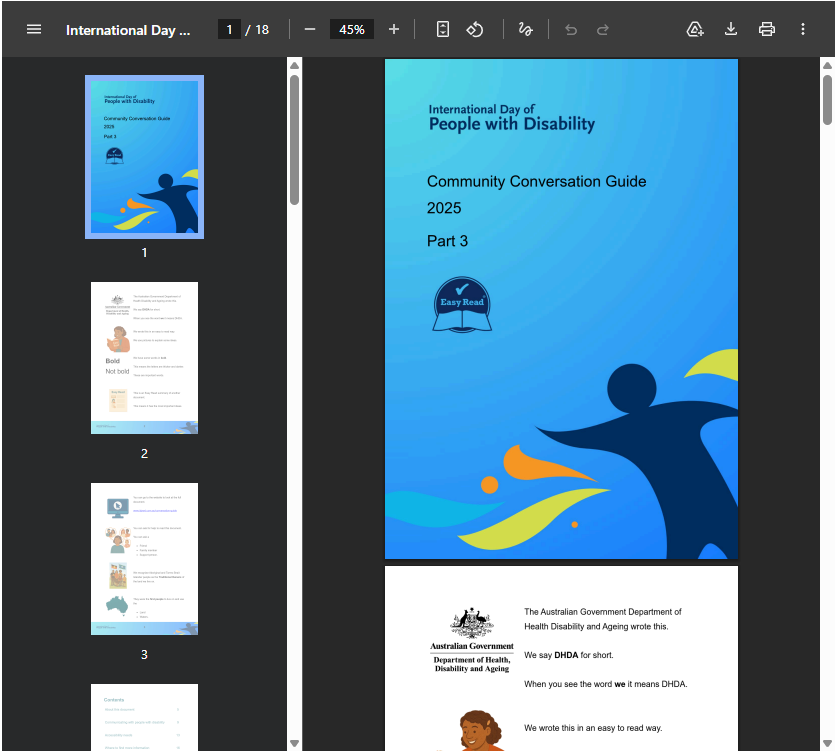The height and width of the screenshot is (751, 835).
Task: Save the PDF to Google Drive
Action: coord(695,29)
